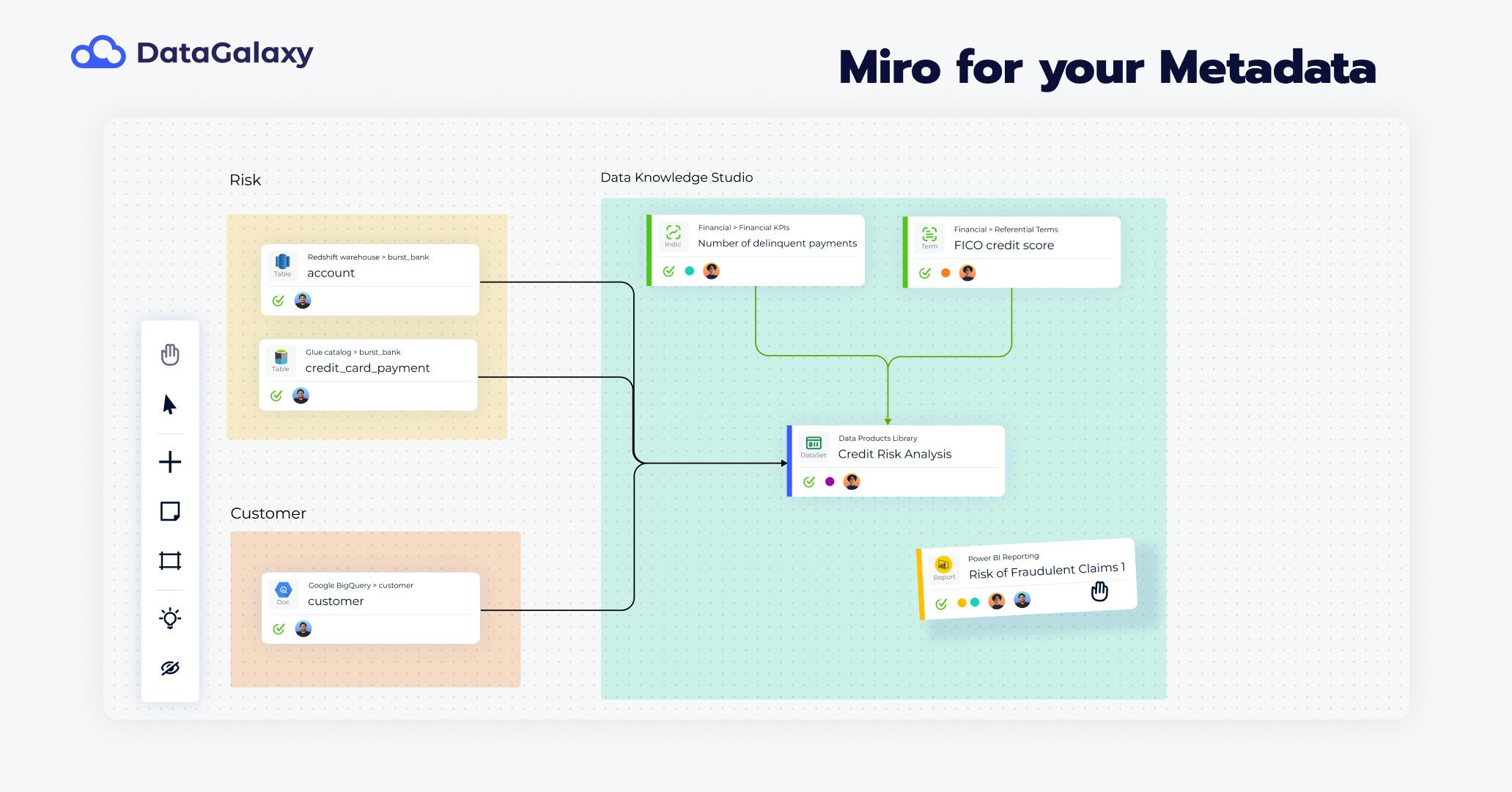Click the plus add-object tool
Image resolution: width=1512 pixels, height=792 pixels.
[x=170, y=462]
